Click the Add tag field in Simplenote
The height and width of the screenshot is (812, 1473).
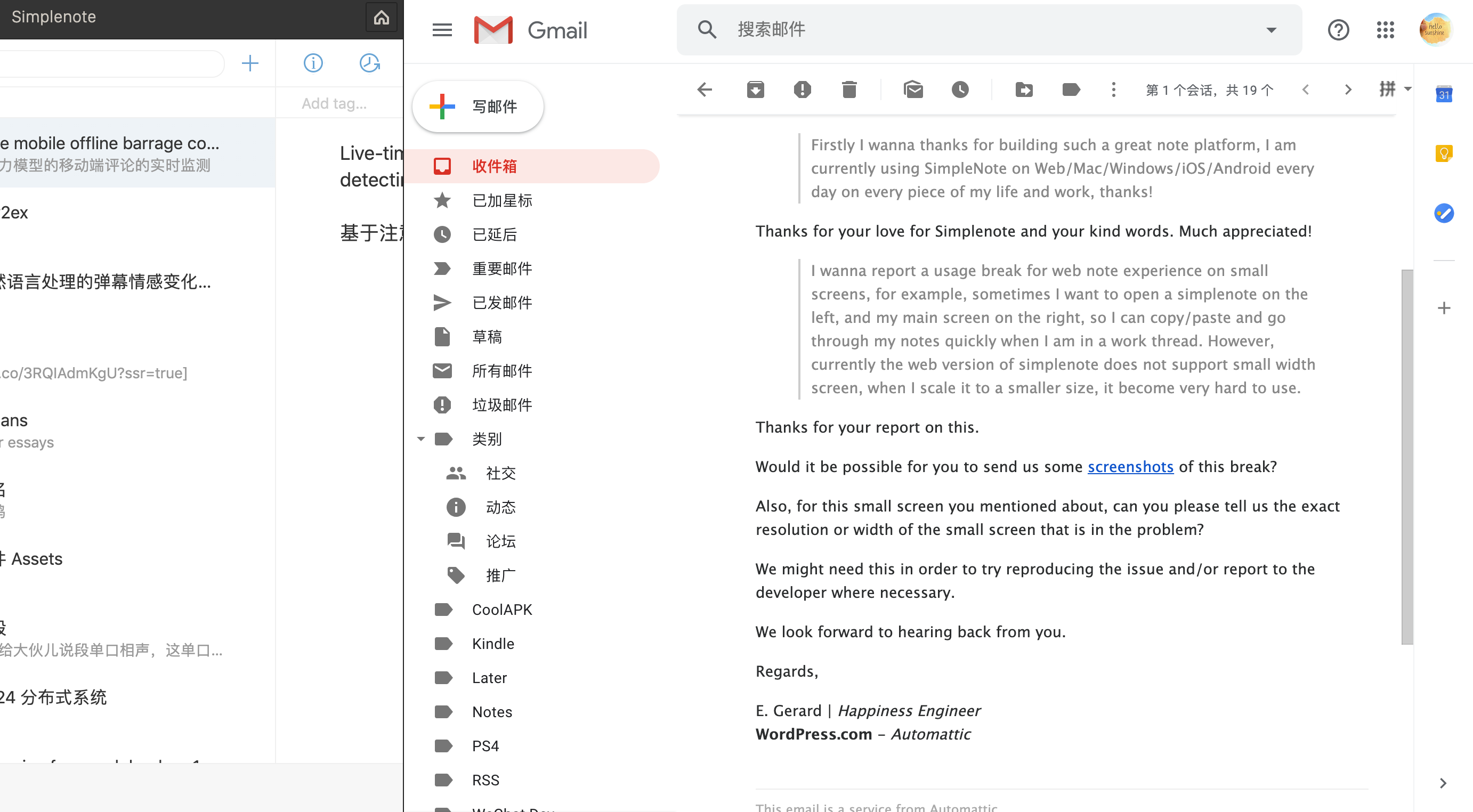pos(335,103)
